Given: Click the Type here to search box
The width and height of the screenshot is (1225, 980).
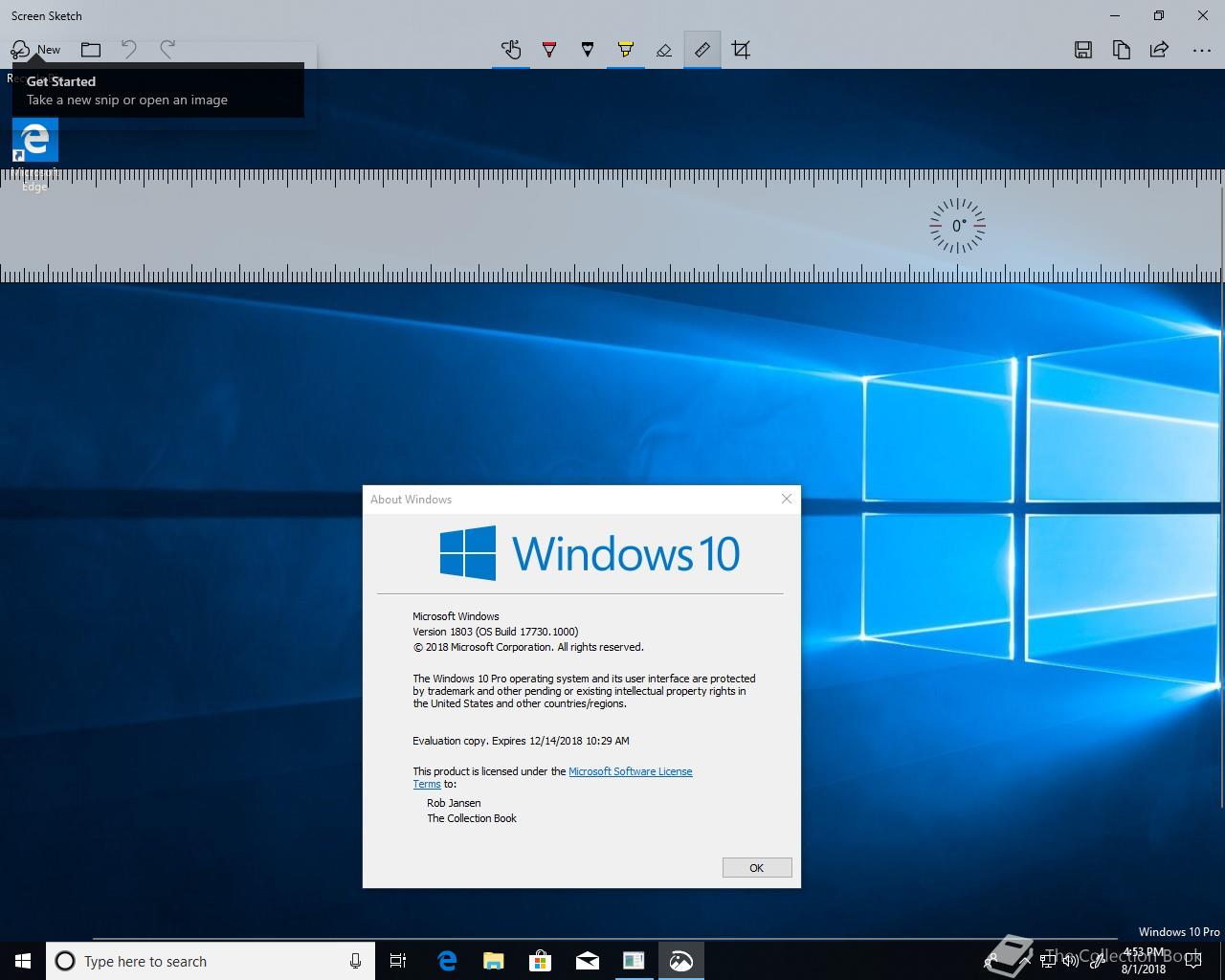Looking at the screenshot, I should point(210,961).
